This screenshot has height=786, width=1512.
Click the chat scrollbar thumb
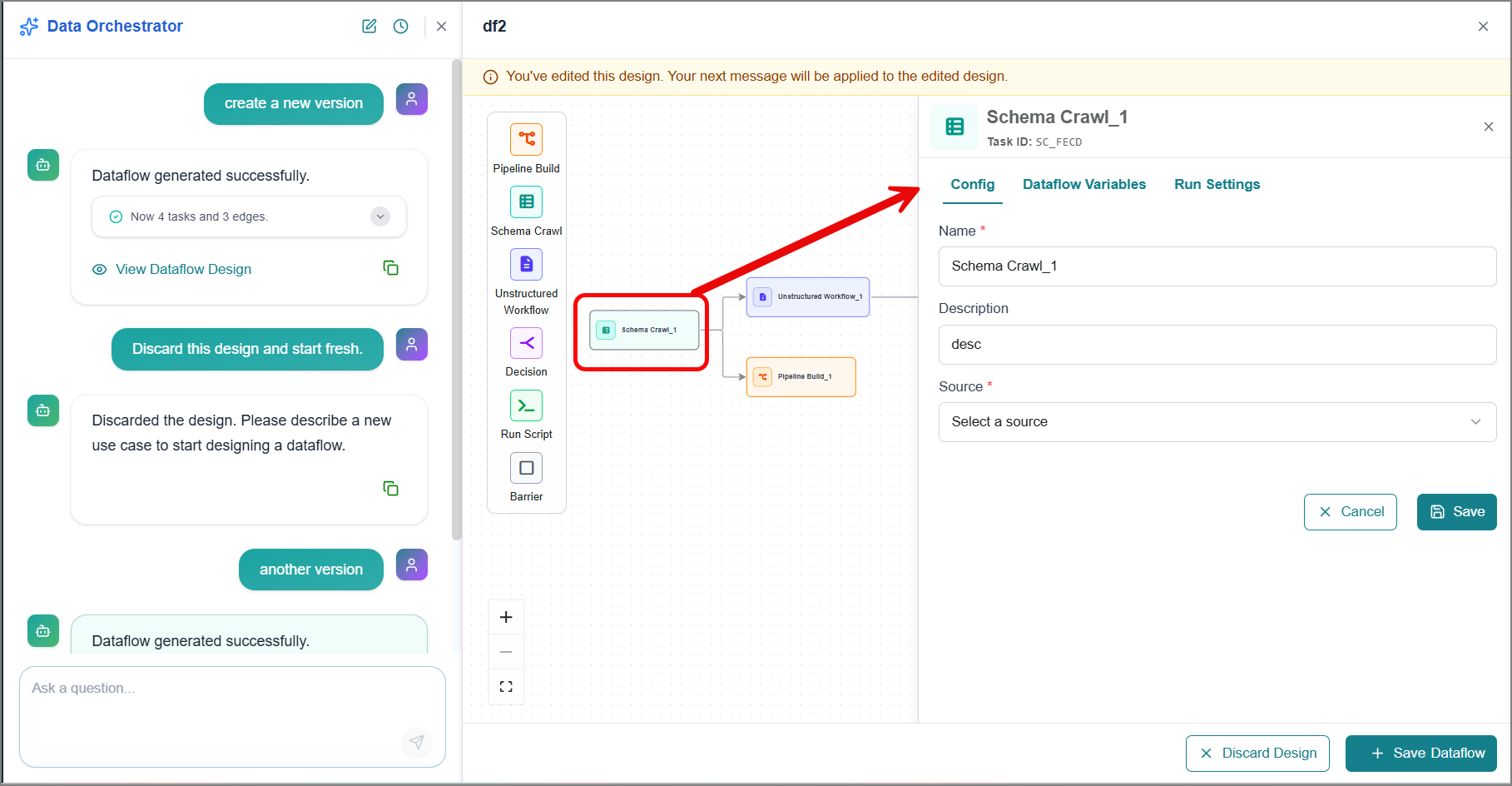click(x=456, y=300)
